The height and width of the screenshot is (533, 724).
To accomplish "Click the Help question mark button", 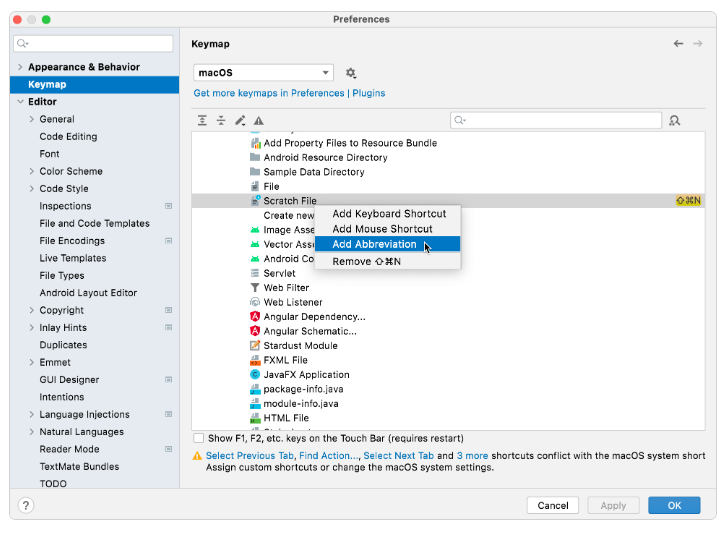I will pyautogui.click(x=26, y=505).
